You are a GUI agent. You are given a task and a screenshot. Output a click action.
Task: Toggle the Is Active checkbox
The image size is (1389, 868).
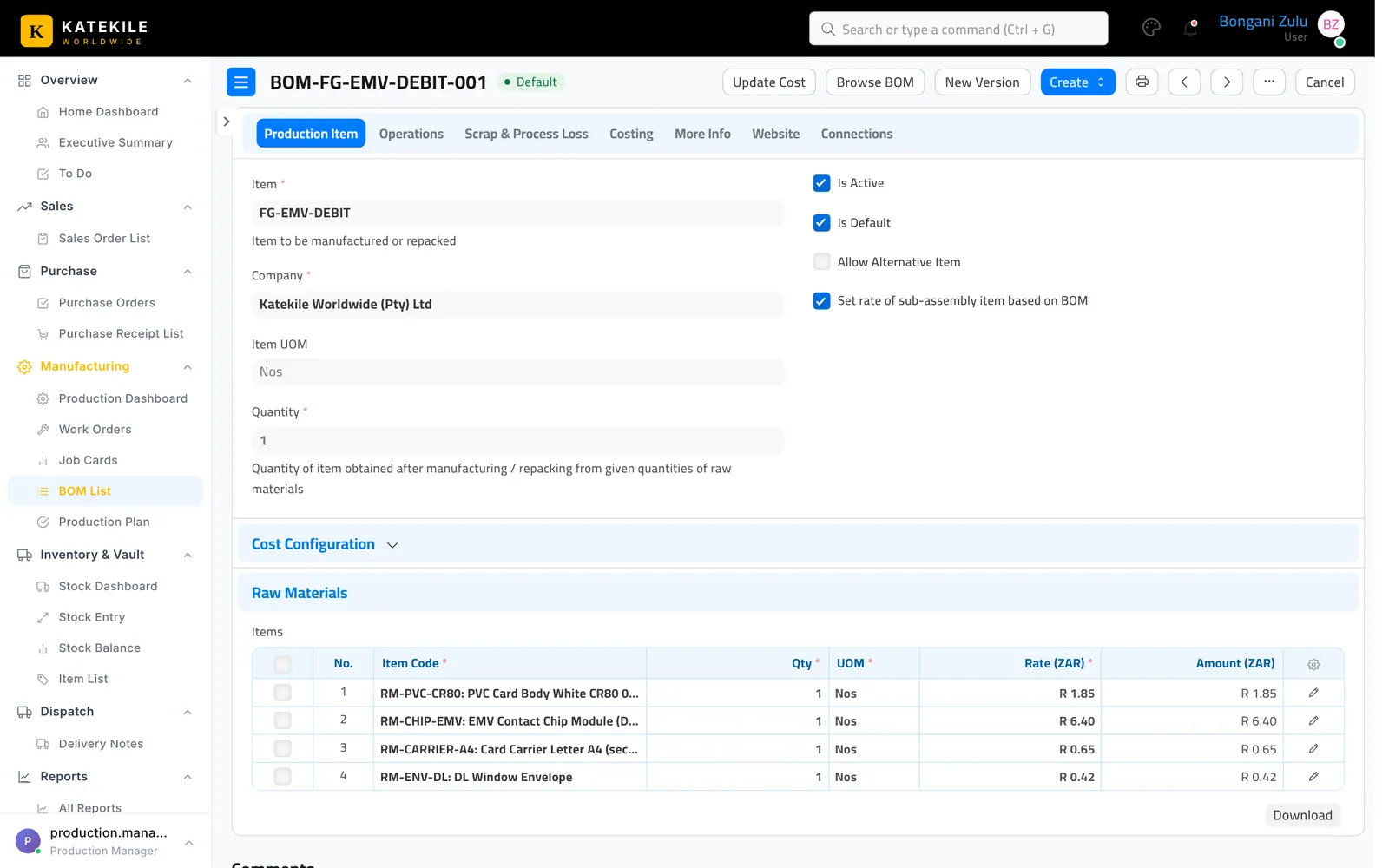(x=821, y=183)
